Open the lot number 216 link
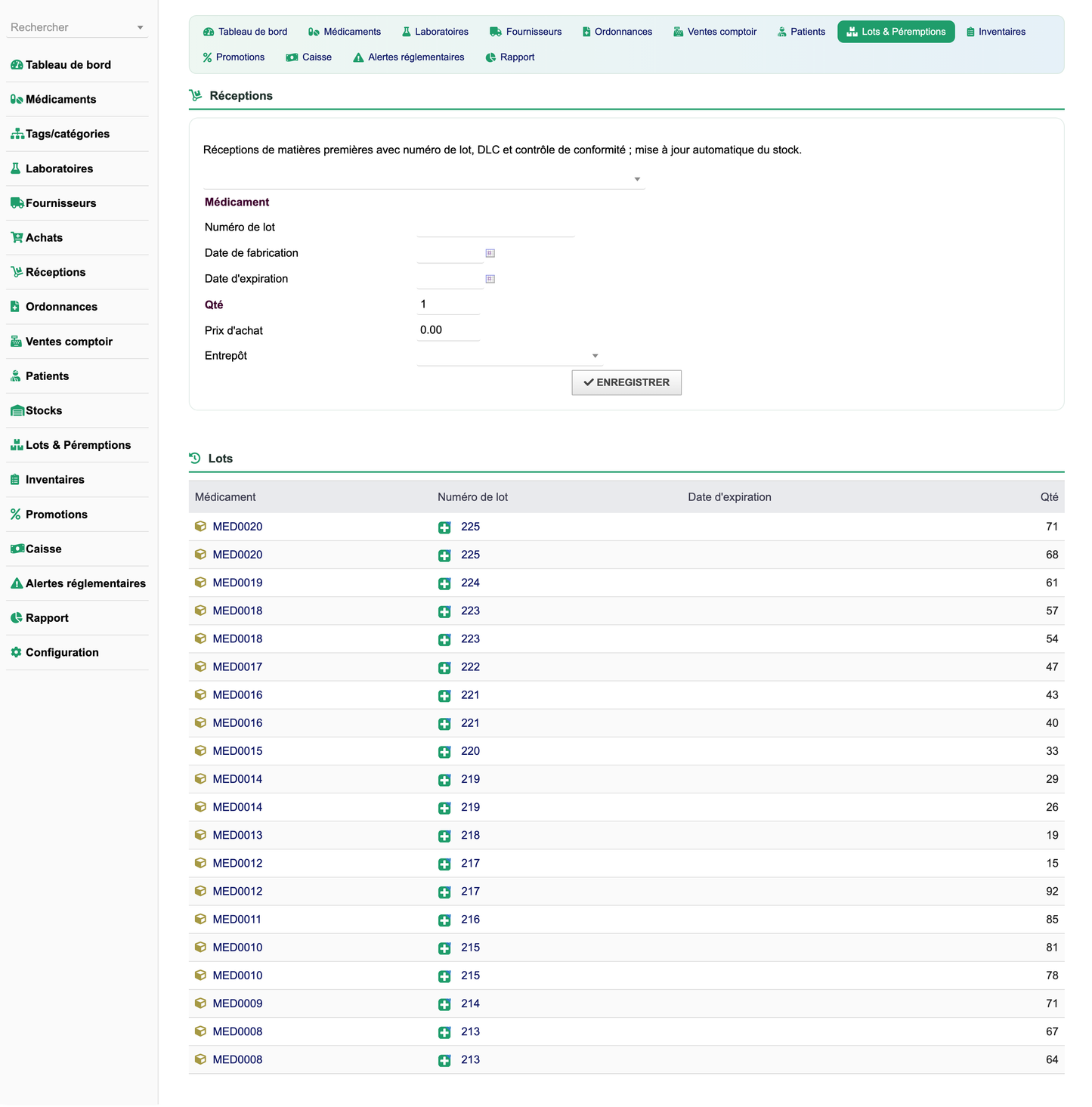 click(x=470, y=920)
